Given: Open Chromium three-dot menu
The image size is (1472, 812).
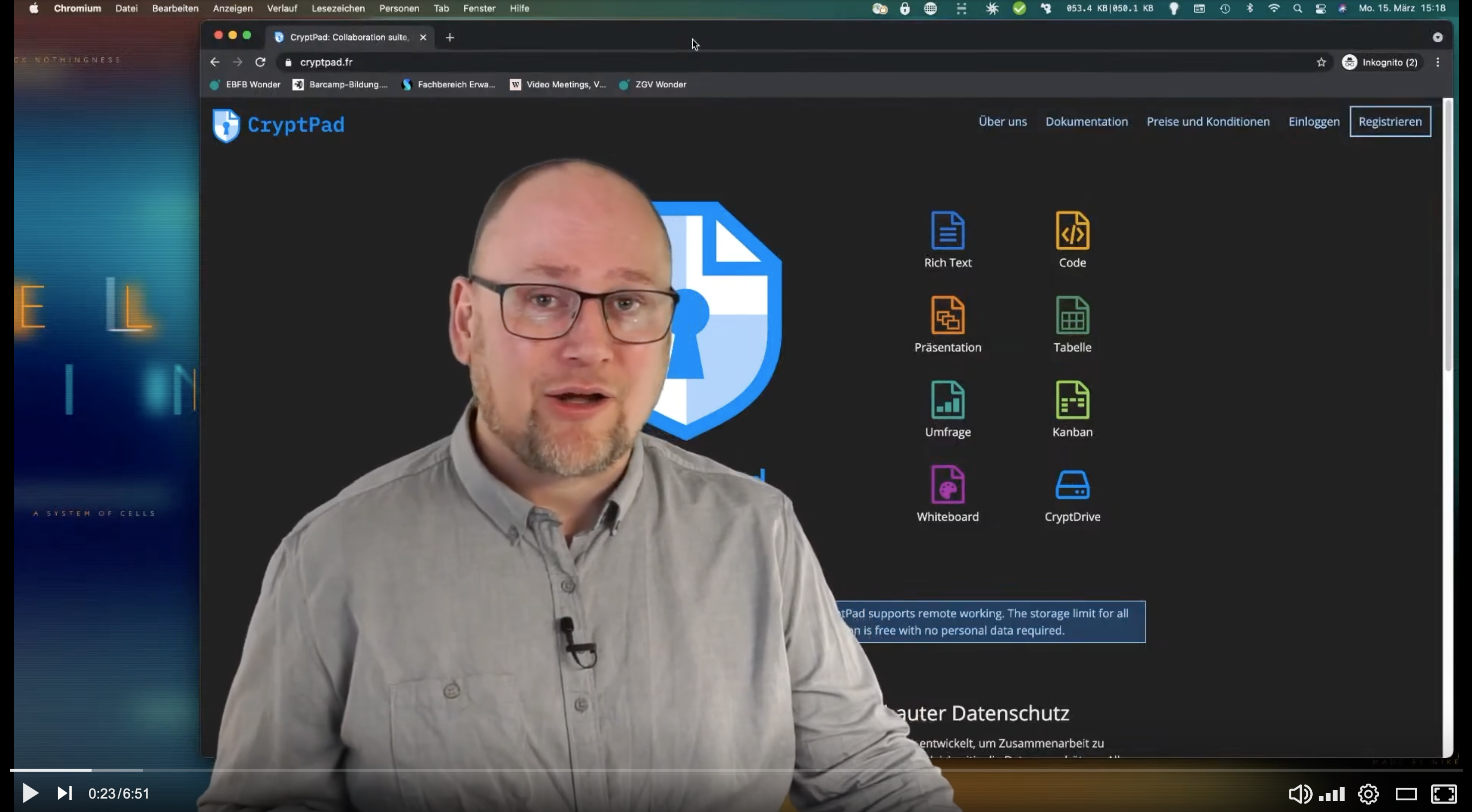Looking at the screenshot, I should point(1438,62).
